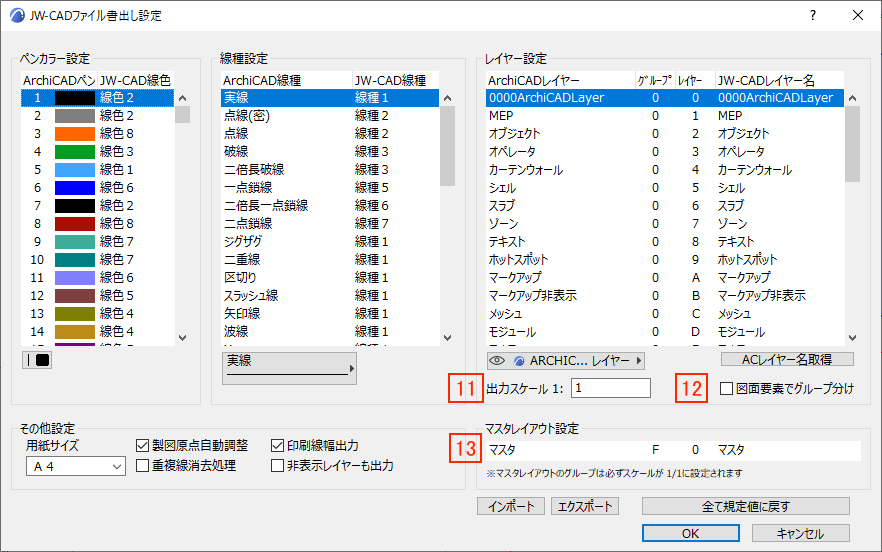Select the メッシュ layer row

tap(665, 314)
